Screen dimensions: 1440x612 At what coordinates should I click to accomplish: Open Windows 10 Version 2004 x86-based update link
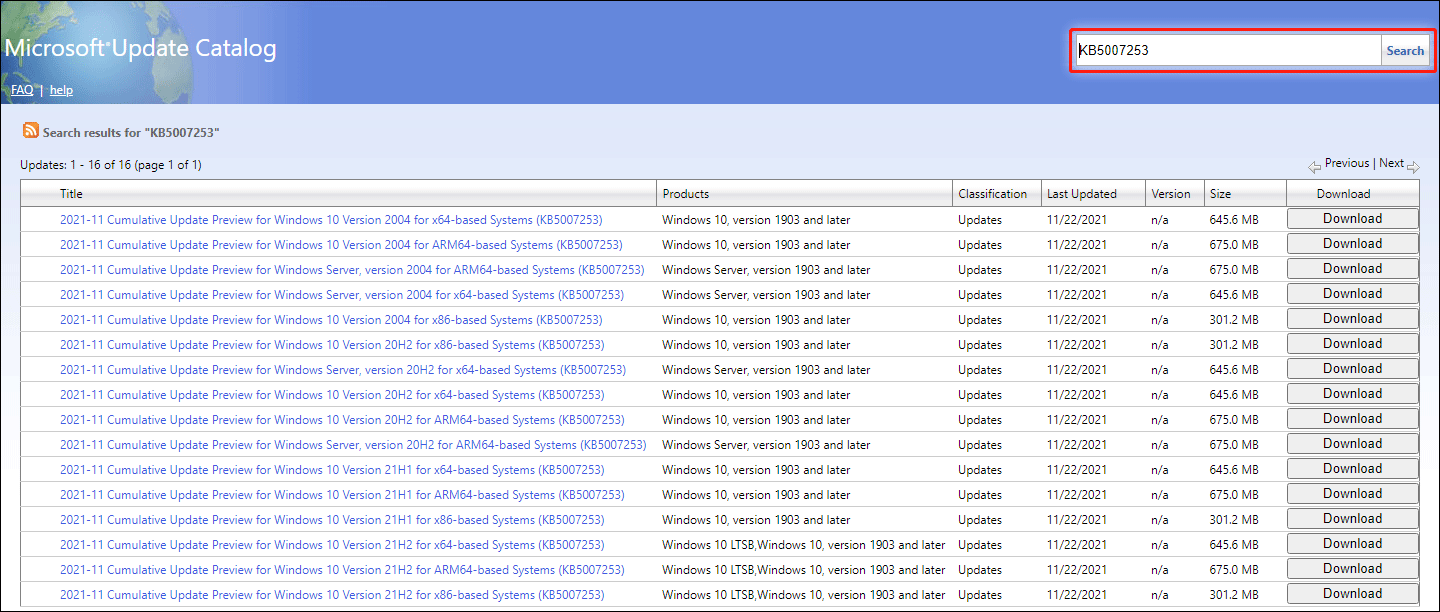point(331,320)
